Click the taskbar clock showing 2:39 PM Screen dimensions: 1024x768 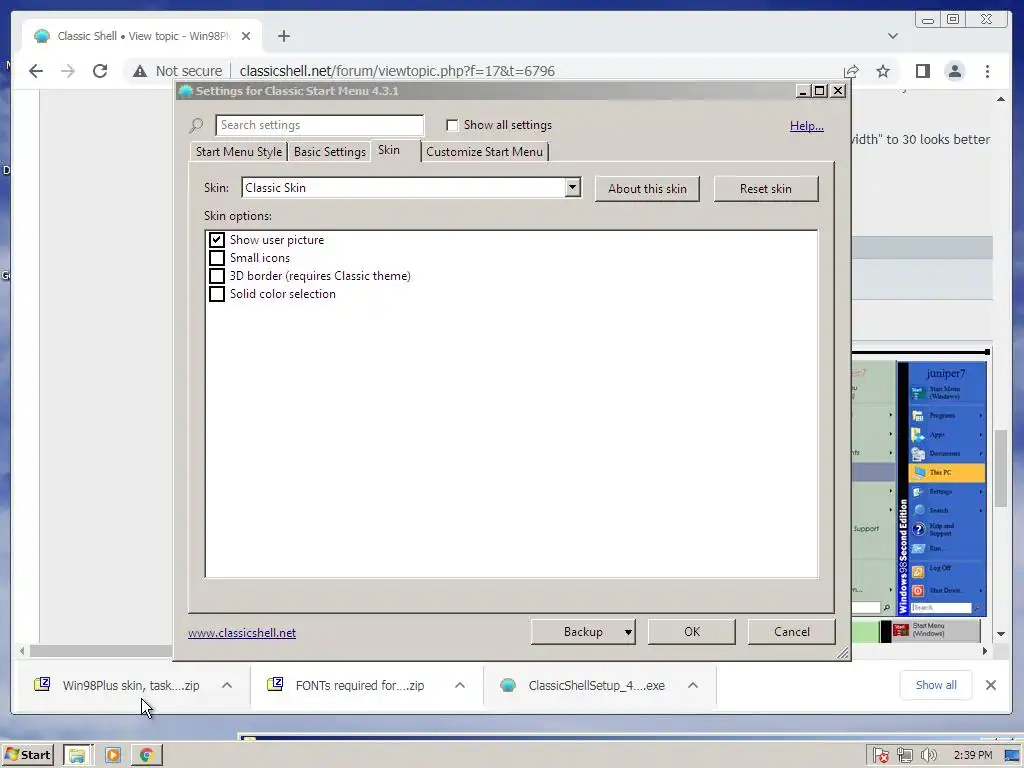(972, 755)
